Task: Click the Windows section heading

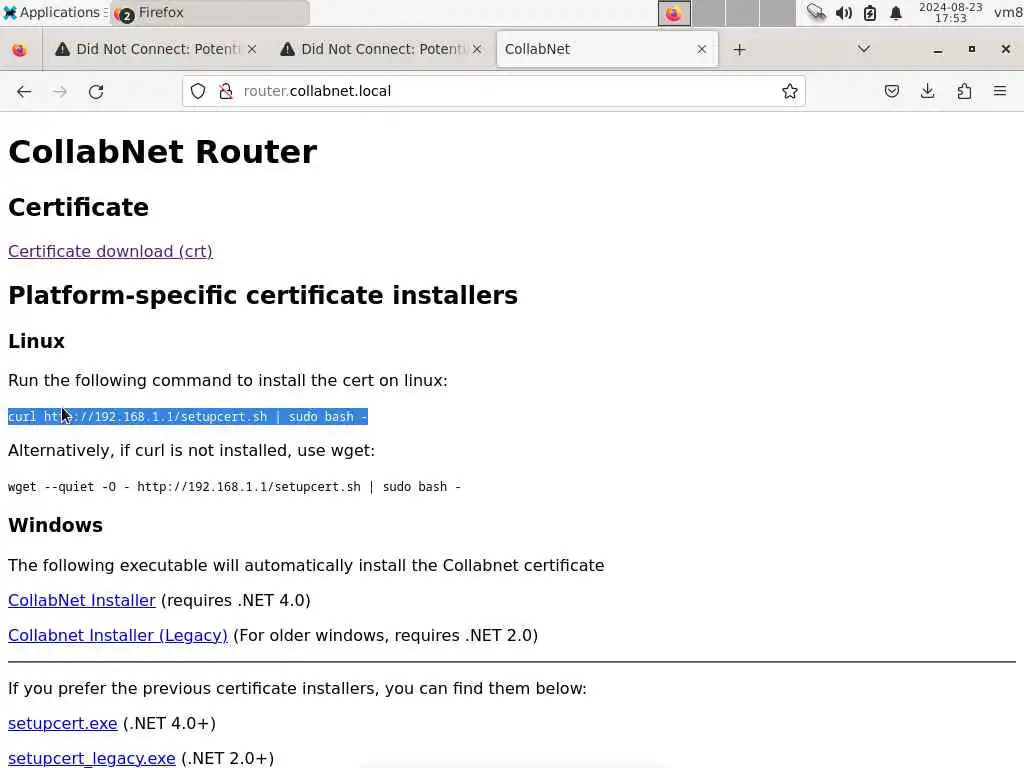Action: (x=56, y=525)
